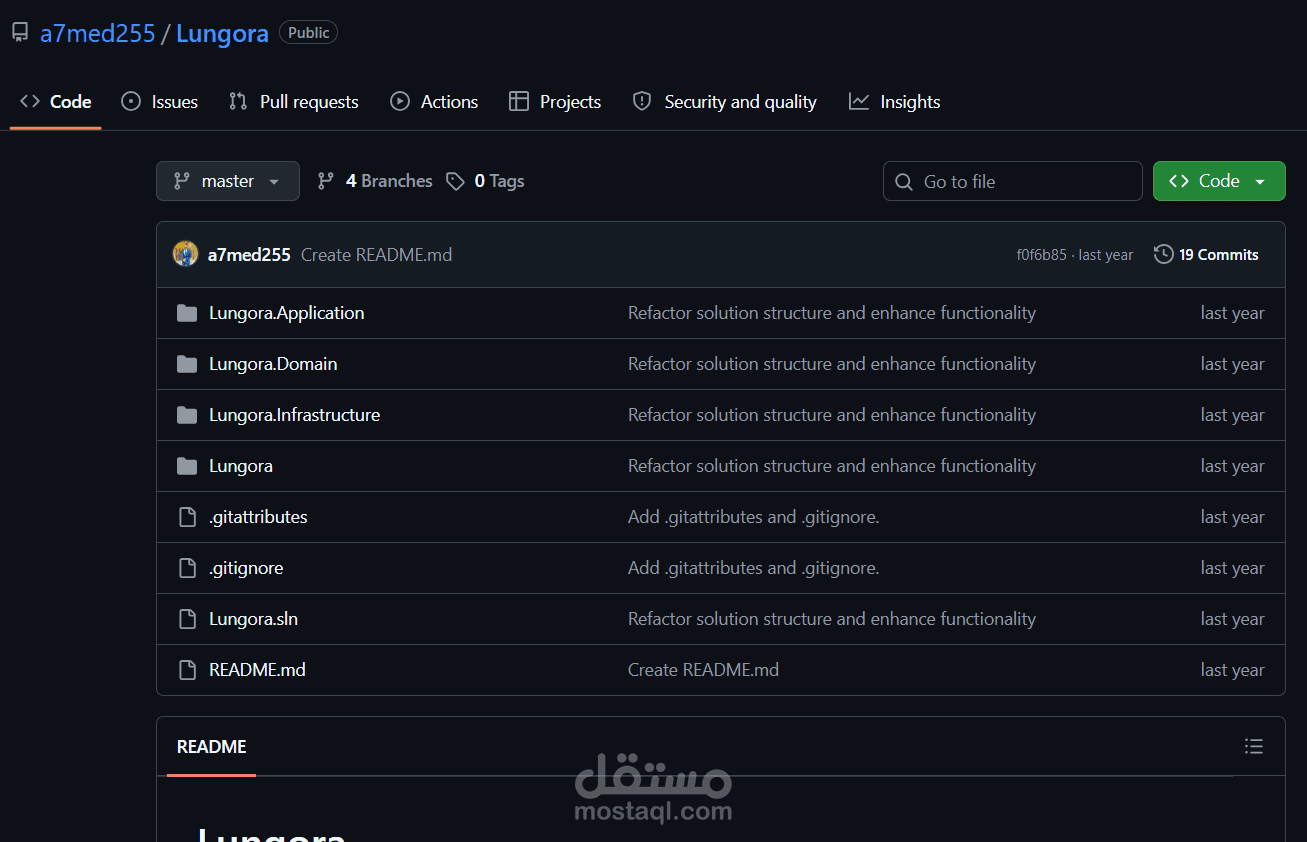The width and height of the screenshot is (1307, 842).
Task: Switch to the Code tab
Action: pos(56,102)
